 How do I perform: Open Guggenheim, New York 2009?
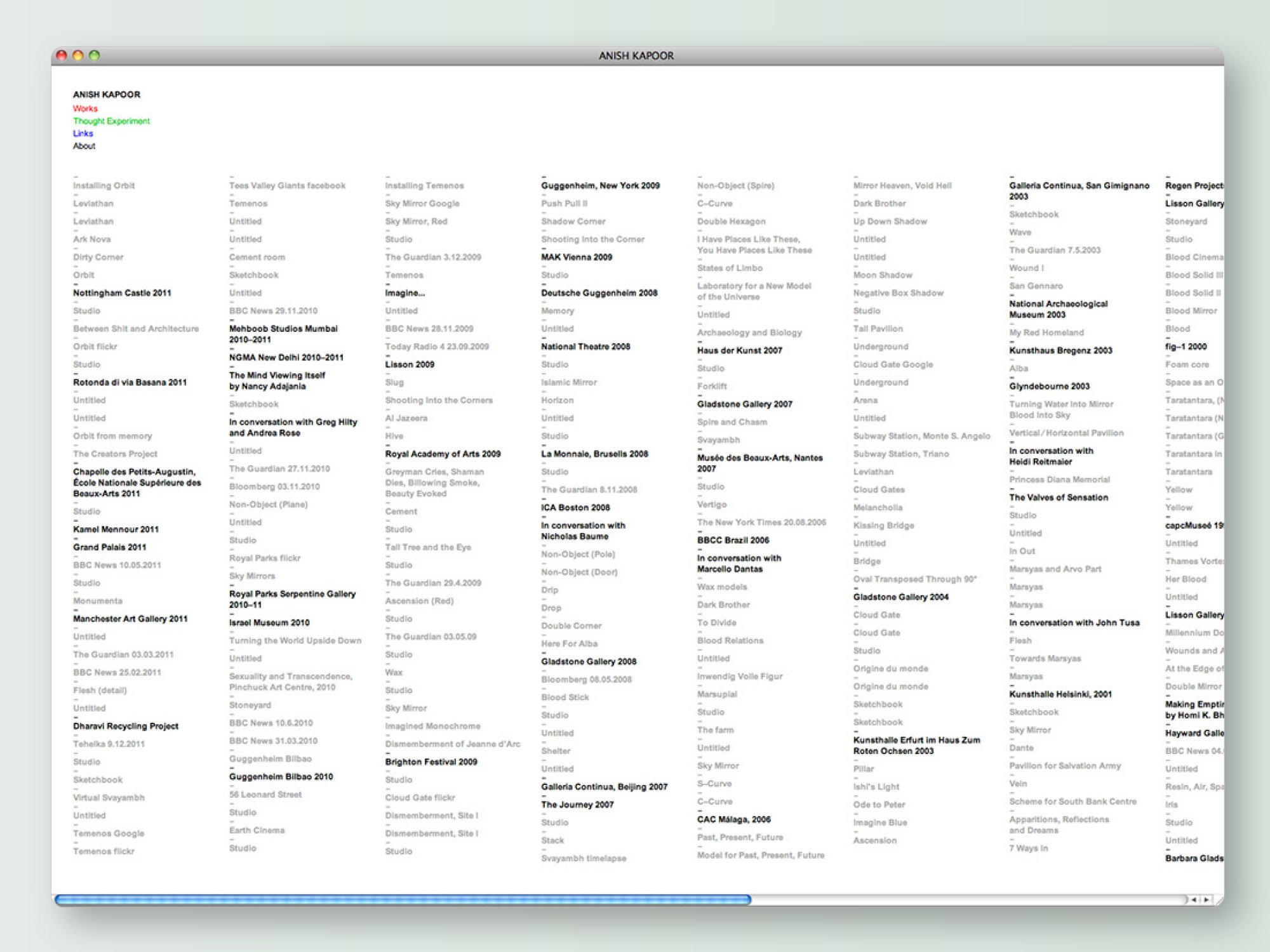point(600,185)
